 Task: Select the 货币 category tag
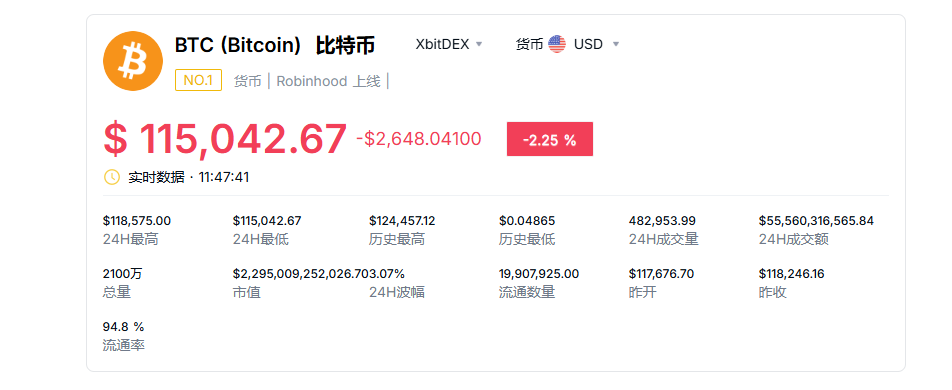coord(247,81)
